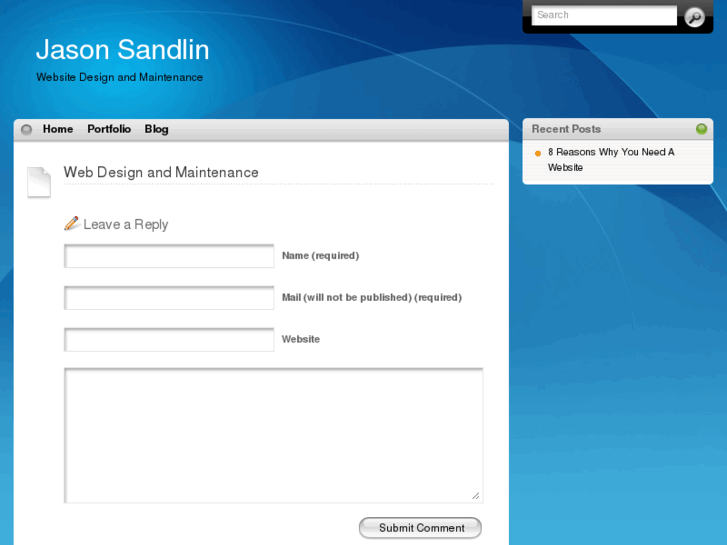
Task: Click the Submit Comment button
Action: [420, 528]
